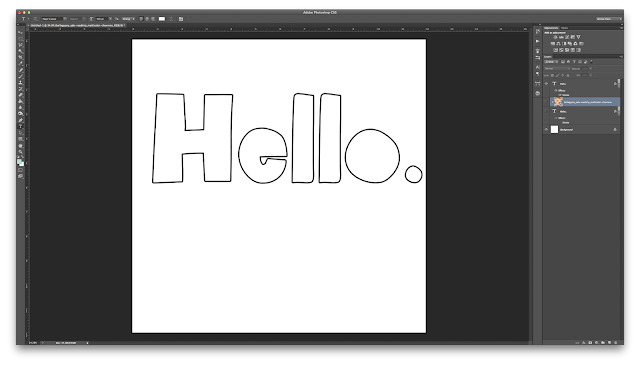Open the workspace switcher dropdown
Viewport: 640px width, 366px height.
coord(608,19)
